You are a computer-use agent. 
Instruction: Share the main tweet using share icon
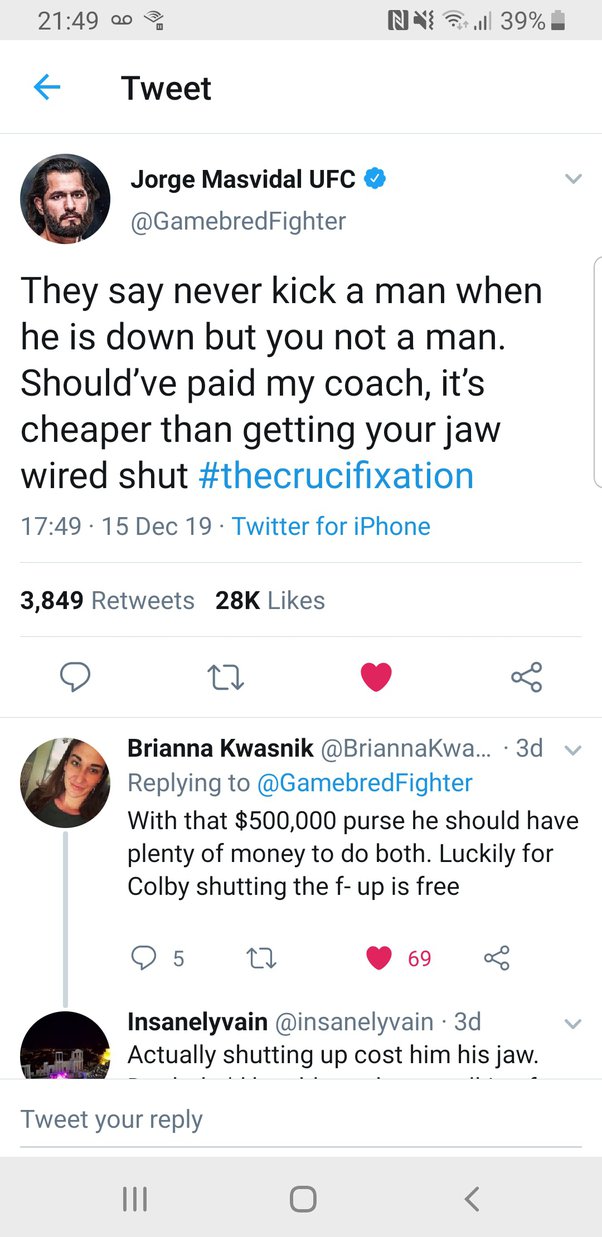[526, 677]
